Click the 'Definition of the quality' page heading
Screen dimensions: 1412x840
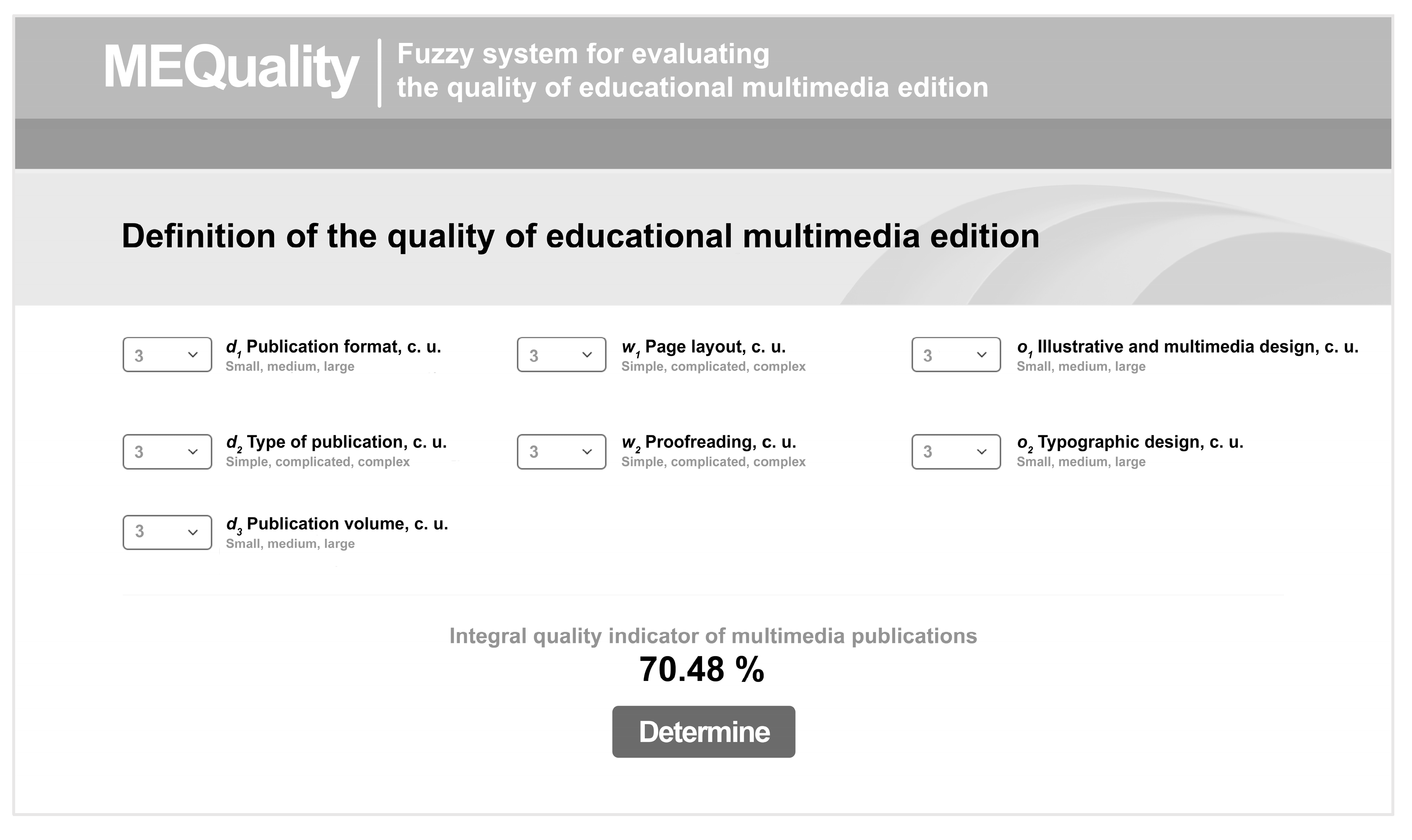pyautogui.click(x=580, y=236)
